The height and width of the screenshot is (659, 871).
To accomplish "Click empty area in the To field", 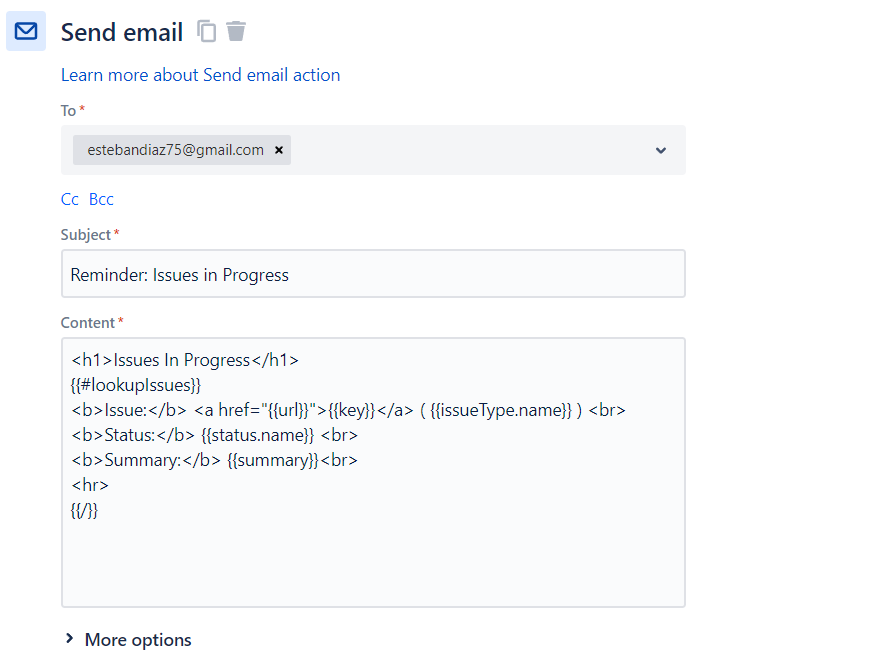I will [x=470, y=150].
